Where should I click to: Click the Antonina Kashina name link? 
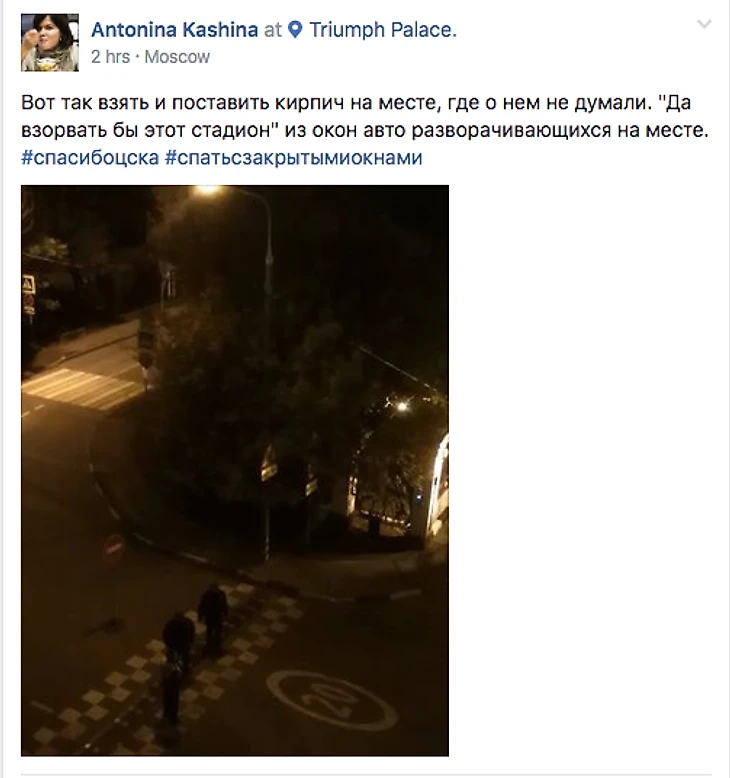click(x=175, y=30)
